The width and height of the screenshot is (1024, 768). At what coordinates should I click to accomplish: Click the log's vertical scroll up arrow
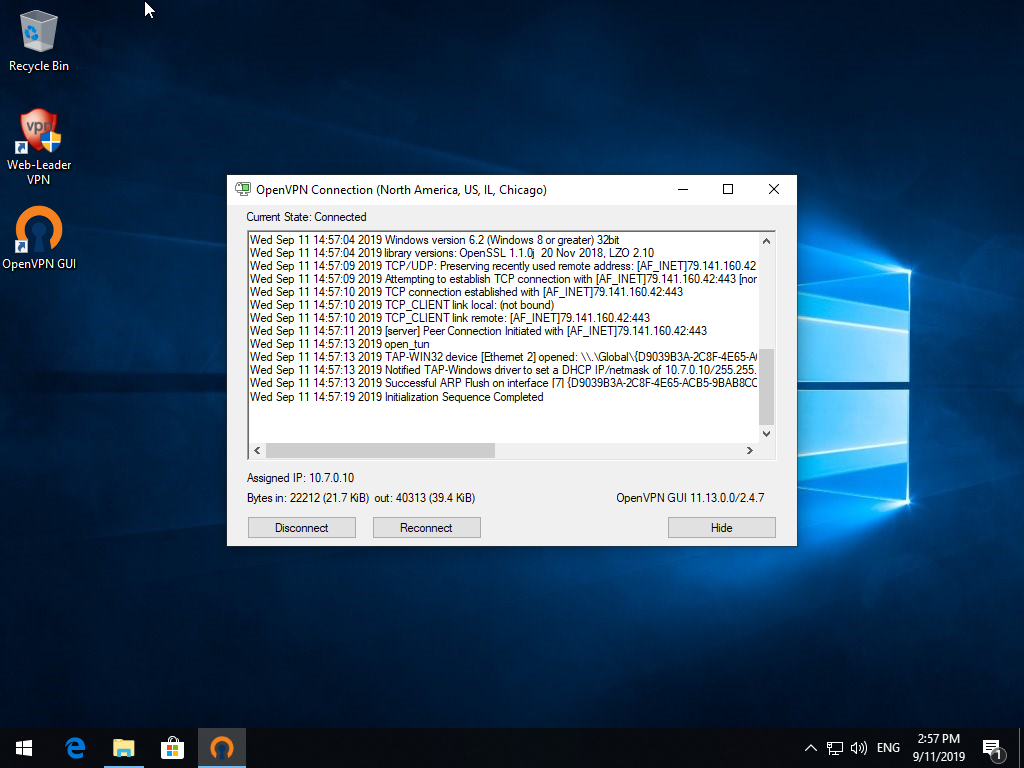(x=767, y=241)
